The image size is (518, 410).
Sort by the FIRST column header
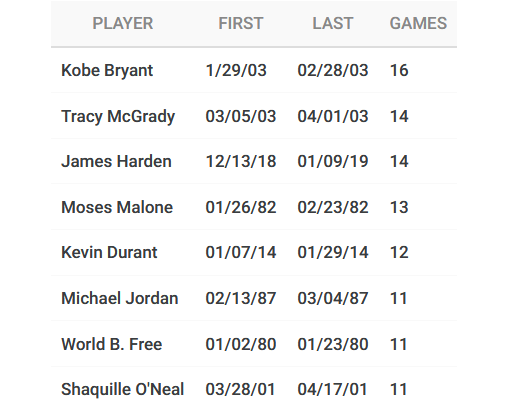click(x=241, y=23)
